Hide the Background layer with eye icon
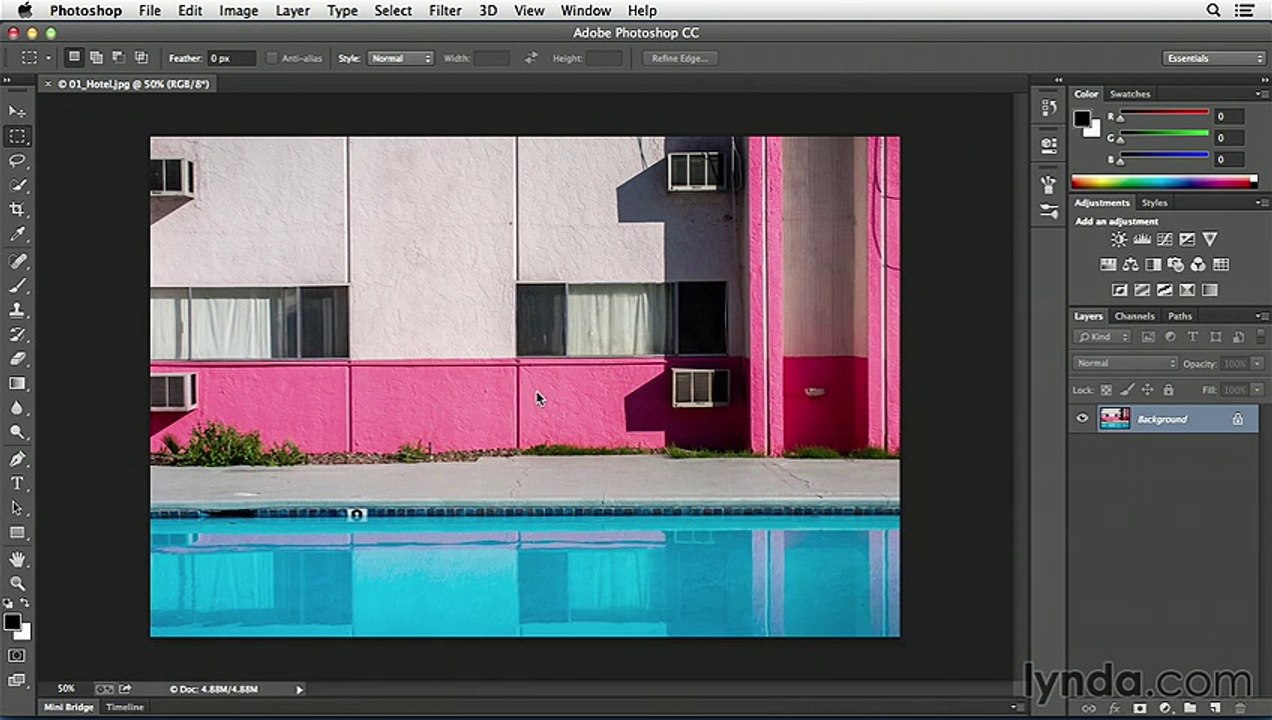Image resolution: width=1272 pixels, height=720 pixels. click(x=1082, y=419)
